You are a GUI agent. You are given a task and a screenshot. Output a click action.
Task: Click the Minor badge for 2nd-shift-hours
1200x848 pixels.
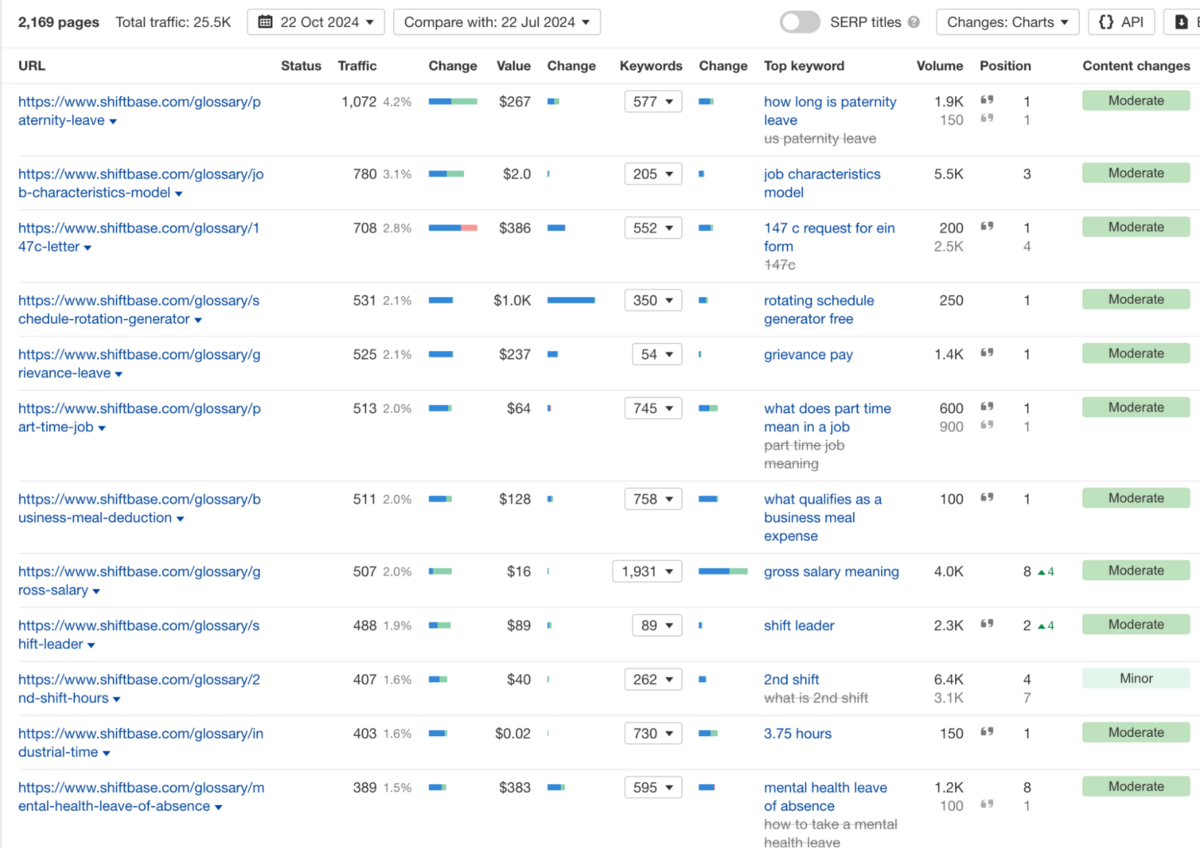coord(1136,679)
